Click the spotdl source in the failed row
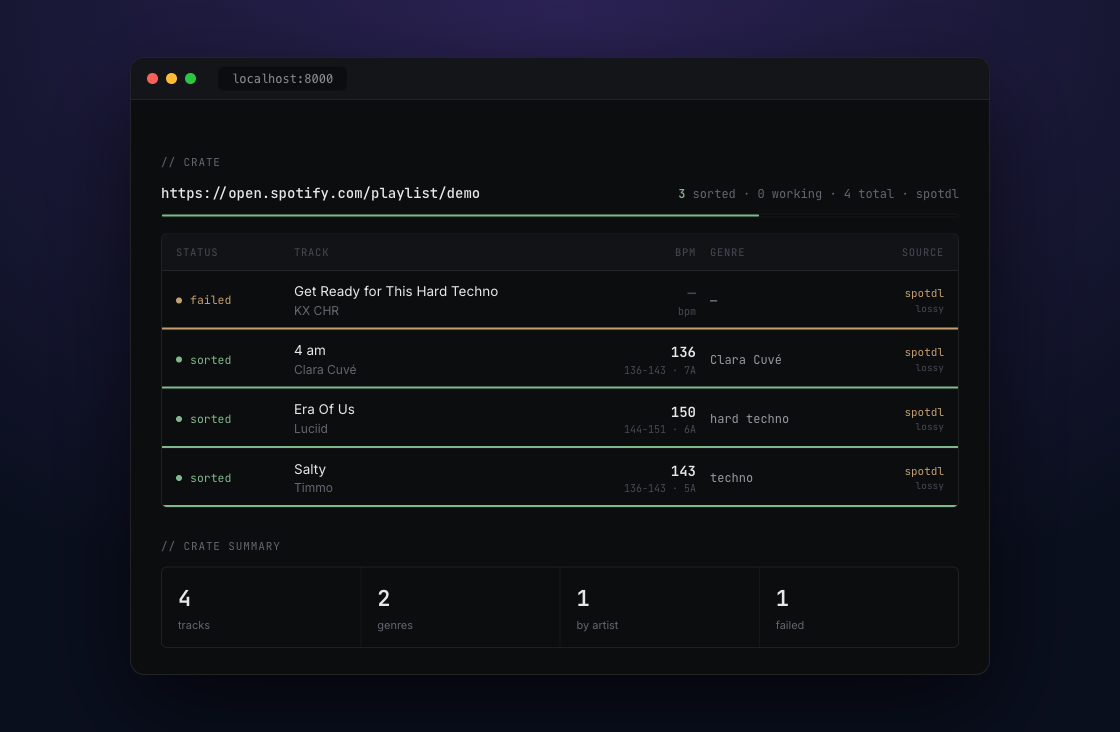 point(924,294)
